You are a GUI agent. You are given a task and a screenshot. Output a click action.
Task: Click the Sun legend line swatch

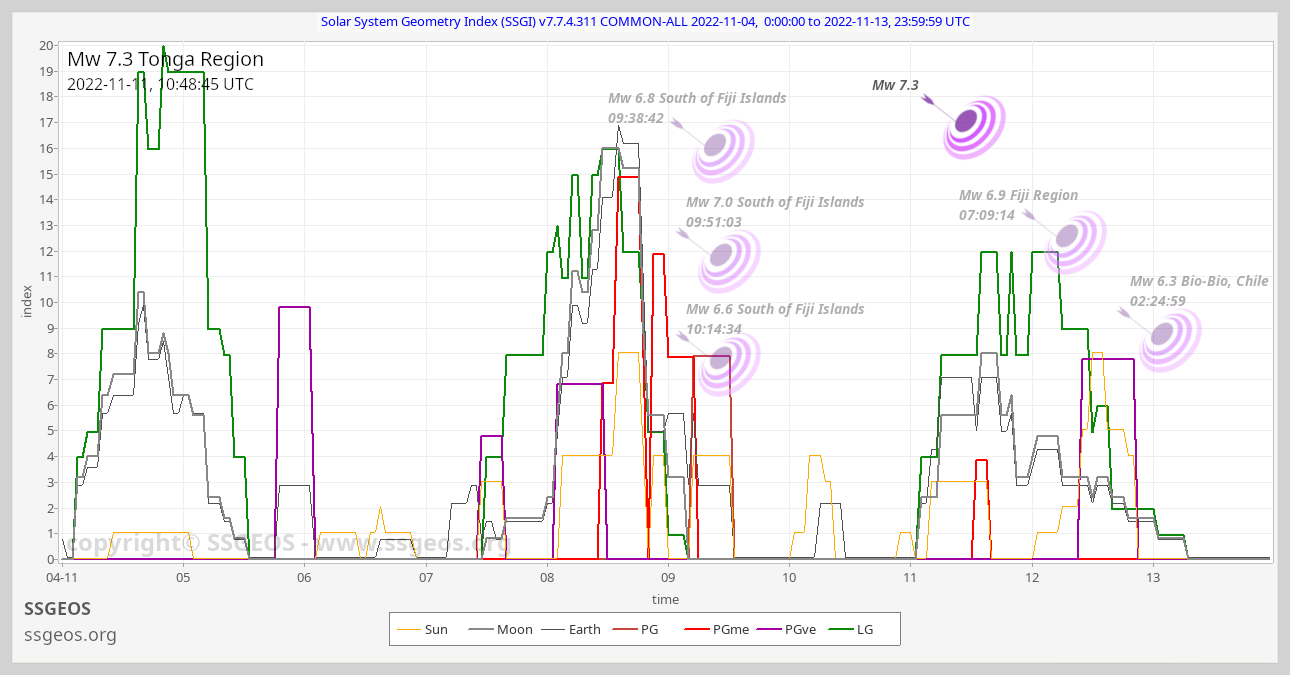tap(409, 630)
